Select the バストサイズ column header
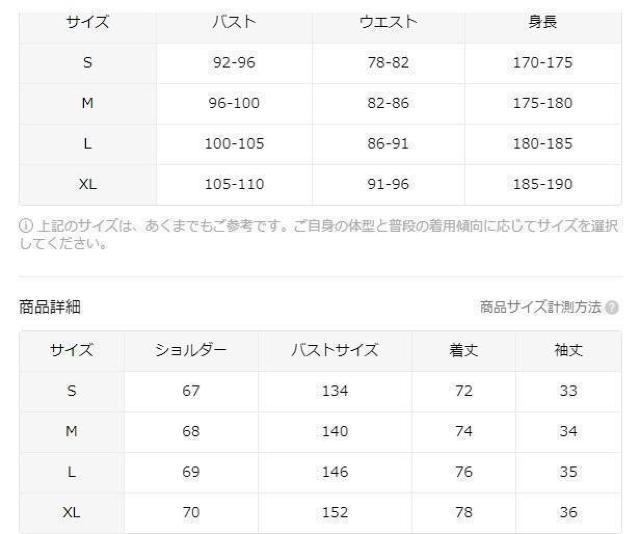 [335, 350]
